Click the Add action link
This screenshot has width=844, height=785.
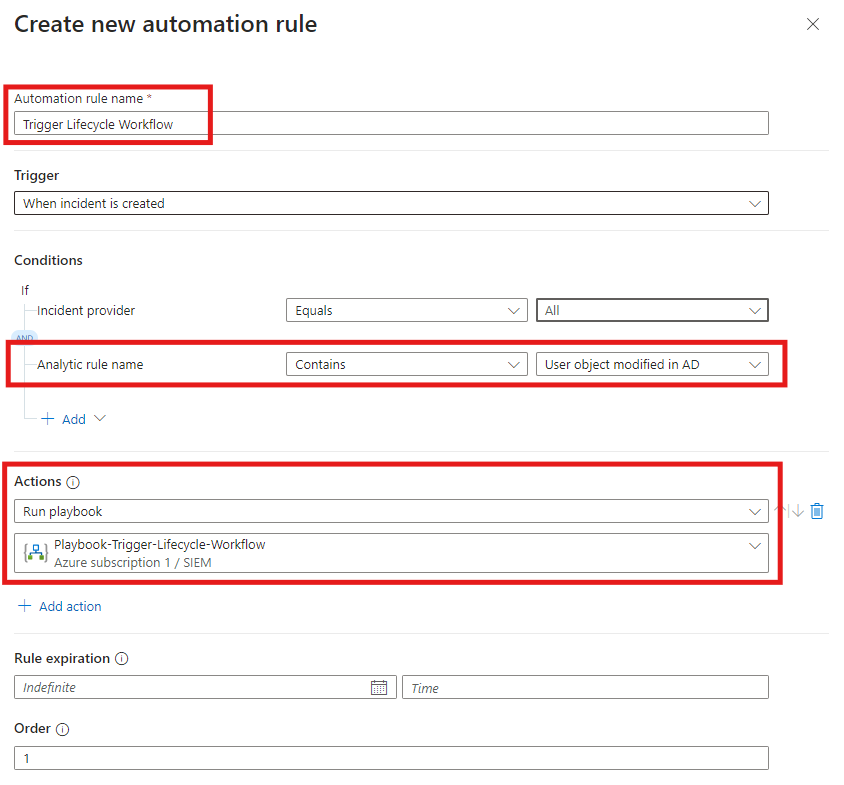click(x=60, y=606)
